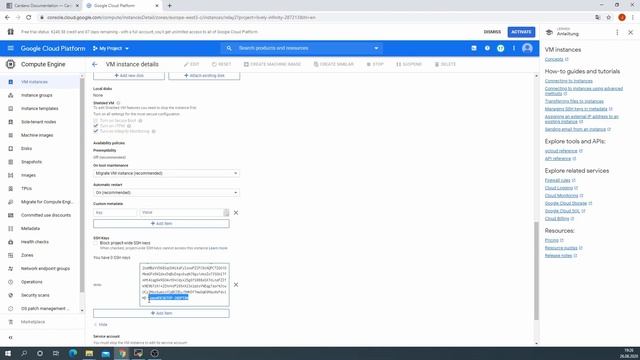Click DISMISS on the free trial banner
This screenshot has width=640, height=360.
click(x=492, y=32)
